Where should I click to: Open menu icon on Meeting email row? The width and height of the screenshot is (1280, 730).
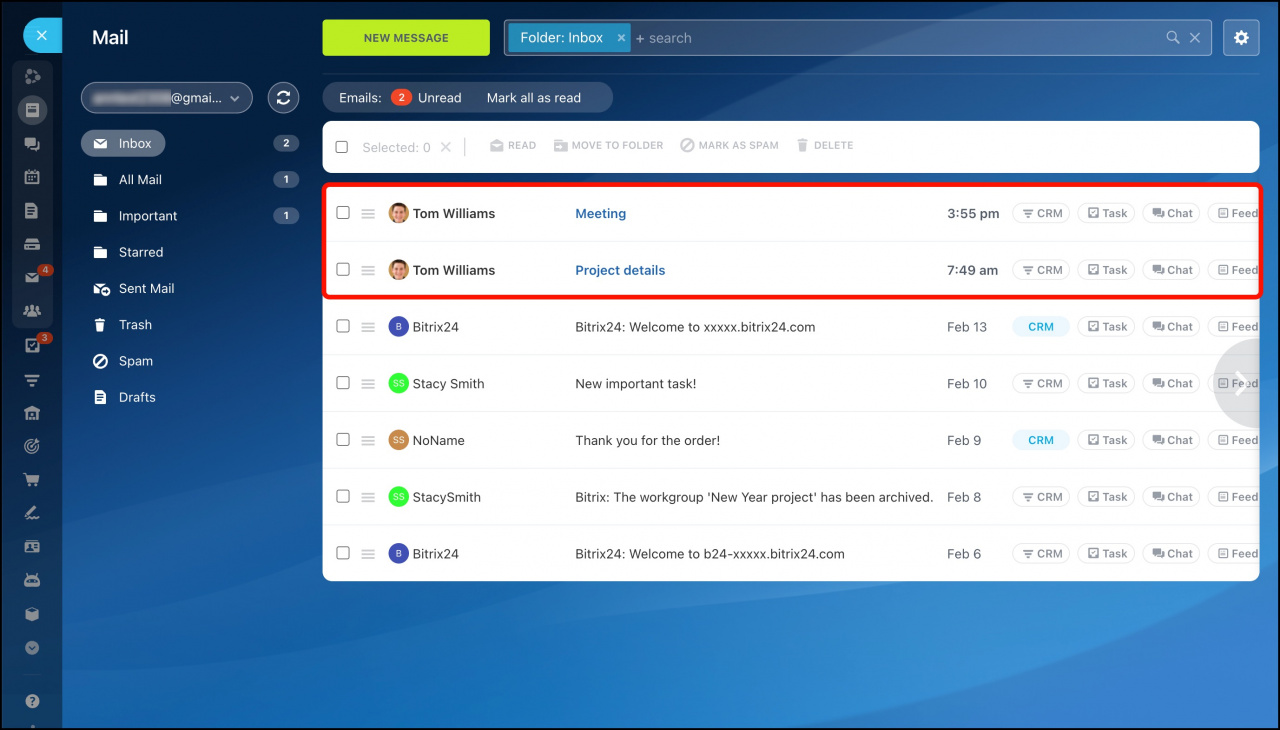(368, 214)
